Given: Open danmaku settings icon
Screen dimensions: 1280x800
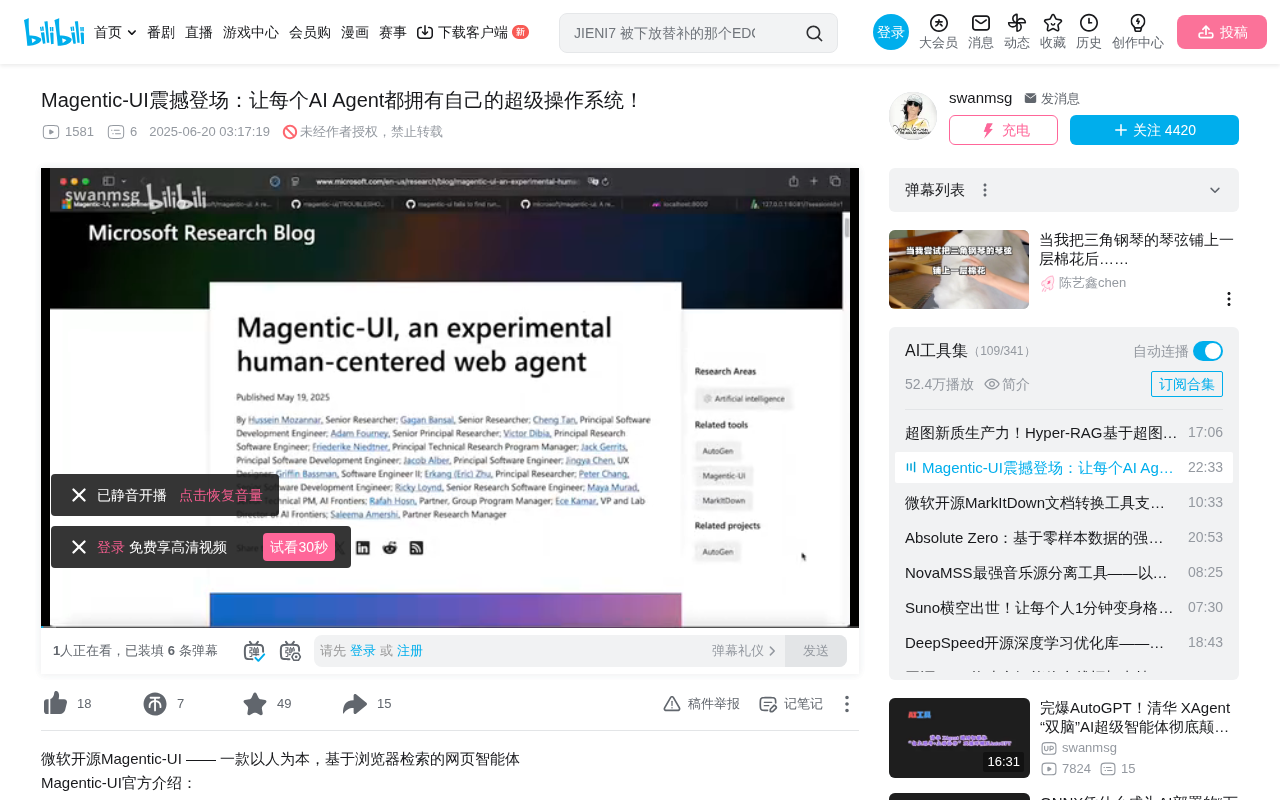Looking at the screenshot, I should coord(290,651).
